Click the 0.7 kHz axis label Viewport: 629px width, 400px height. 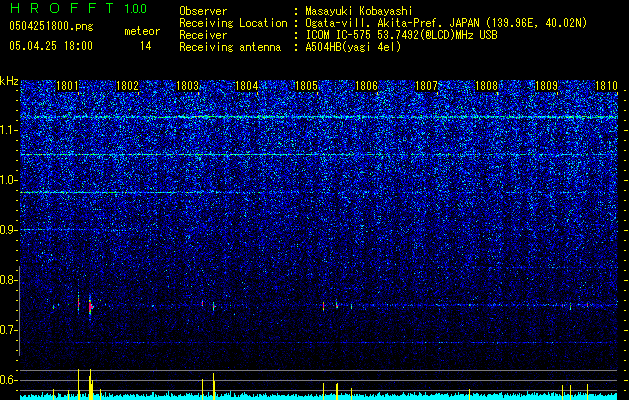click(x=9, y=330)
